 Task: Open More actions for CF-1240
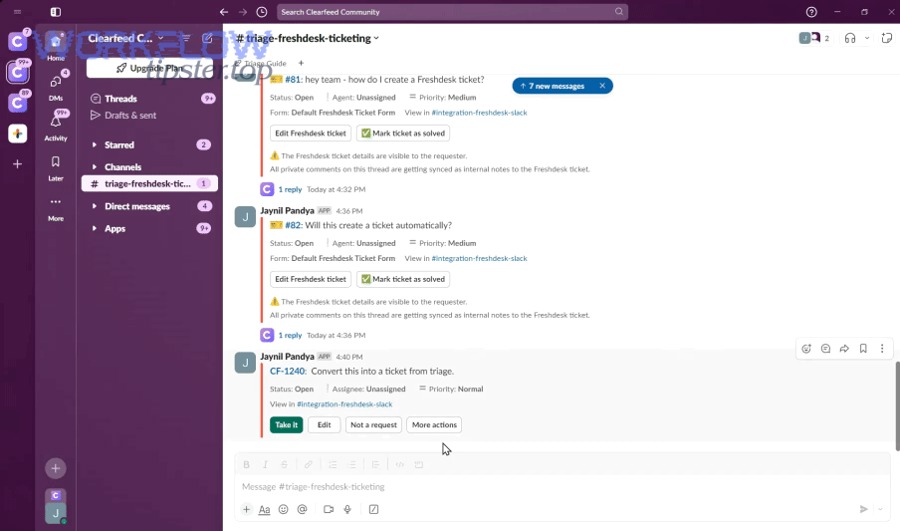435,425
